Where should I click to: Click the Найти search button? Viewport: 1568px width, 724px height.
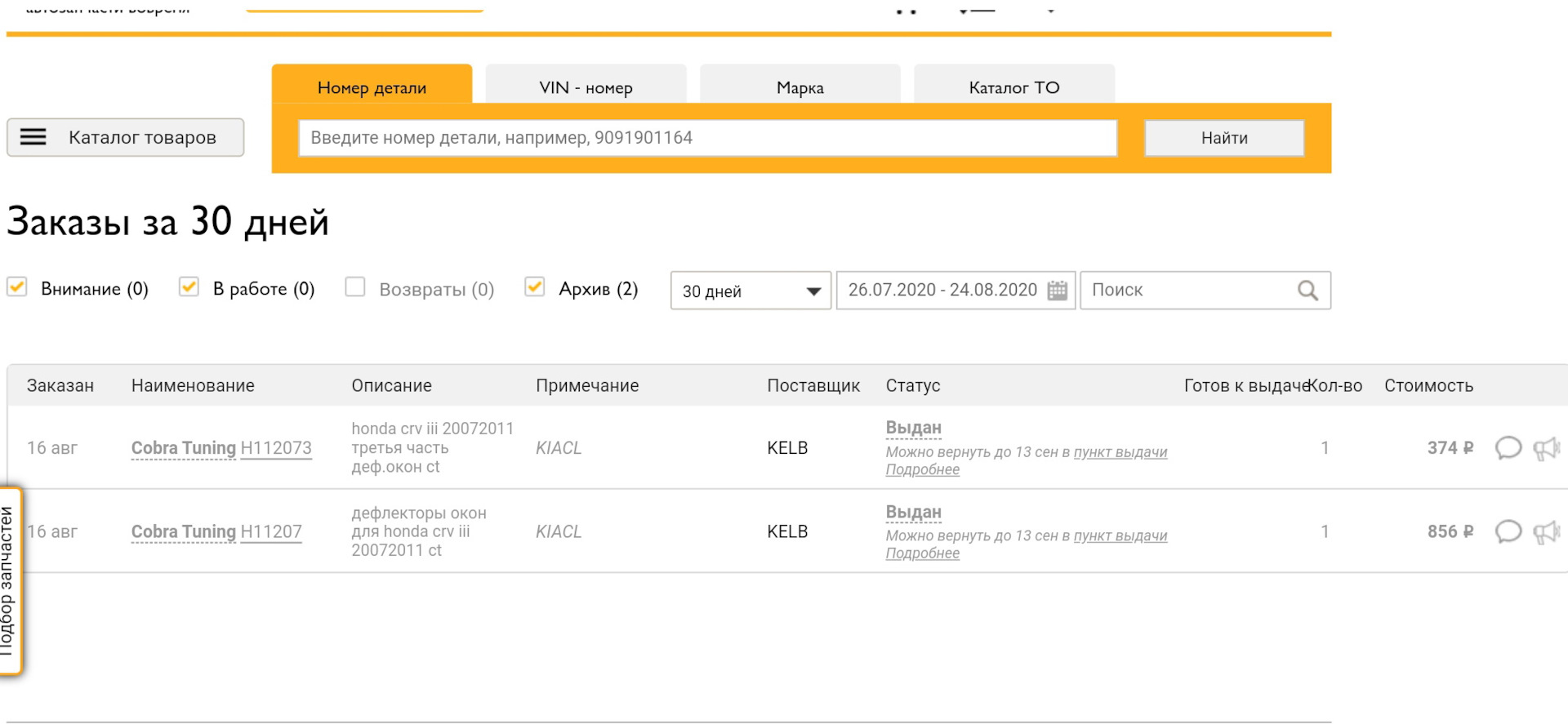tap(1224, 138)
